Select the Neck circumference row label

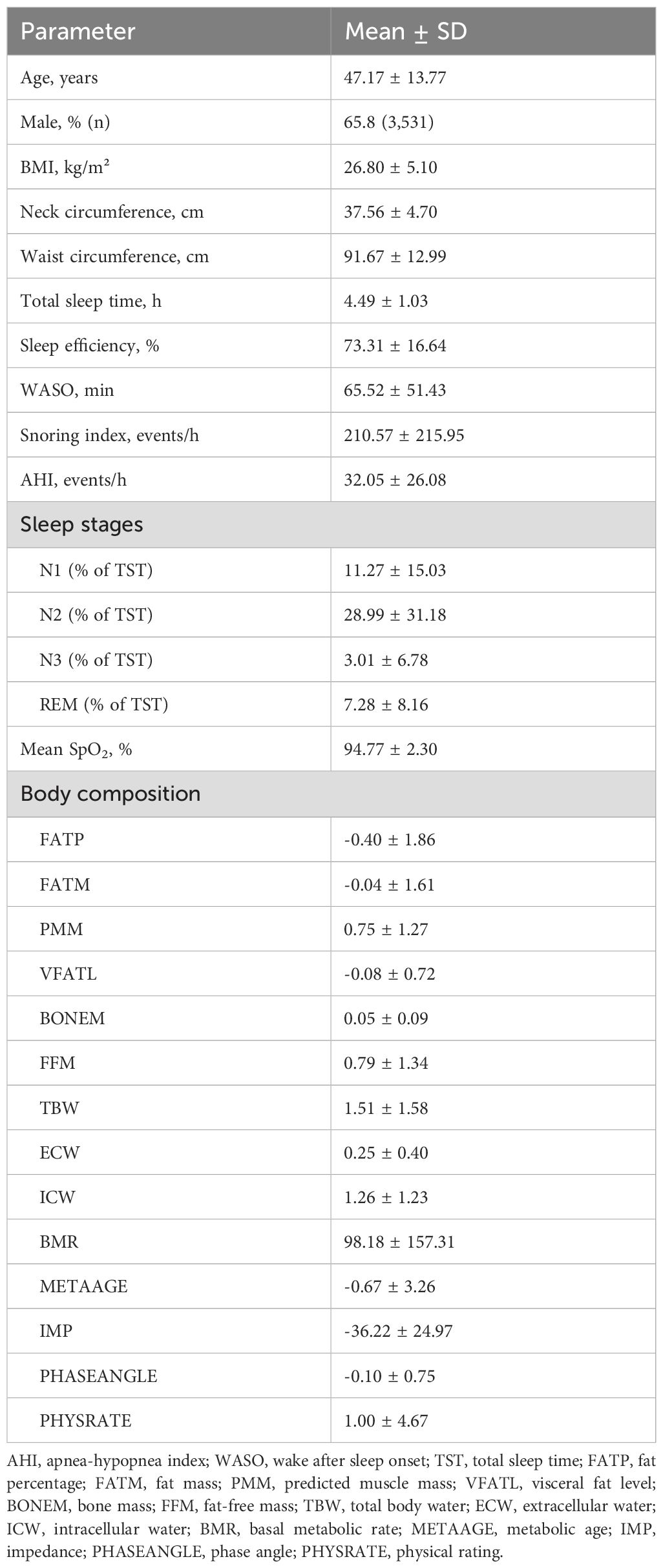112,212
